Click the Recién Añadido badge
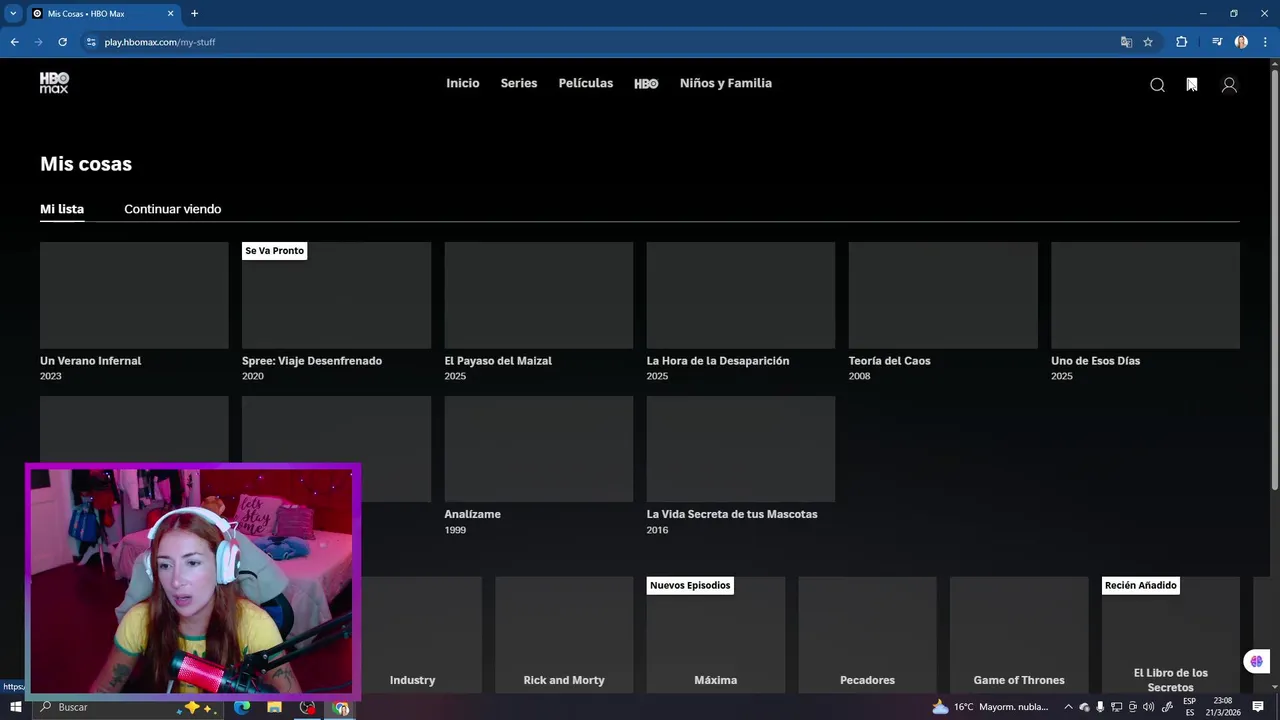This screenshot has width=1280, height=720. coord(1141,585)
